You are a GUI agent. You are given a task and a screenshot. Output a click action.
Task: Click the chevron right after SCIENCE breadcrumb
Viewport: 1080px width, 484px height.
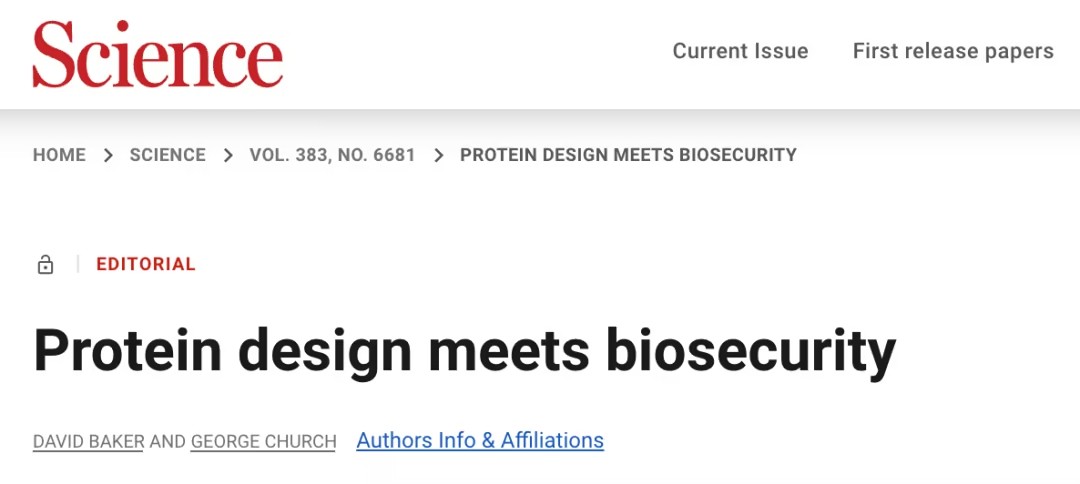(228, 155)
